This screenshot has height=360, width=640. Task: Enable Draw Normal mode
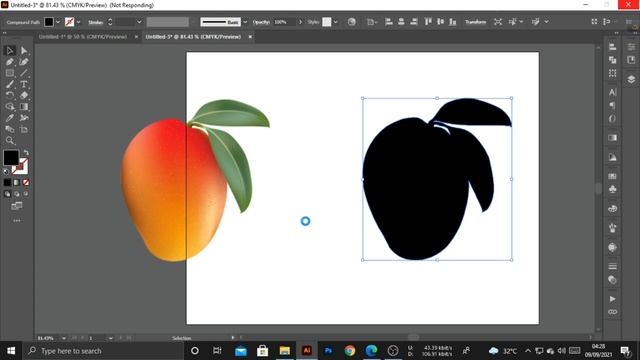[x=7, y=194]
